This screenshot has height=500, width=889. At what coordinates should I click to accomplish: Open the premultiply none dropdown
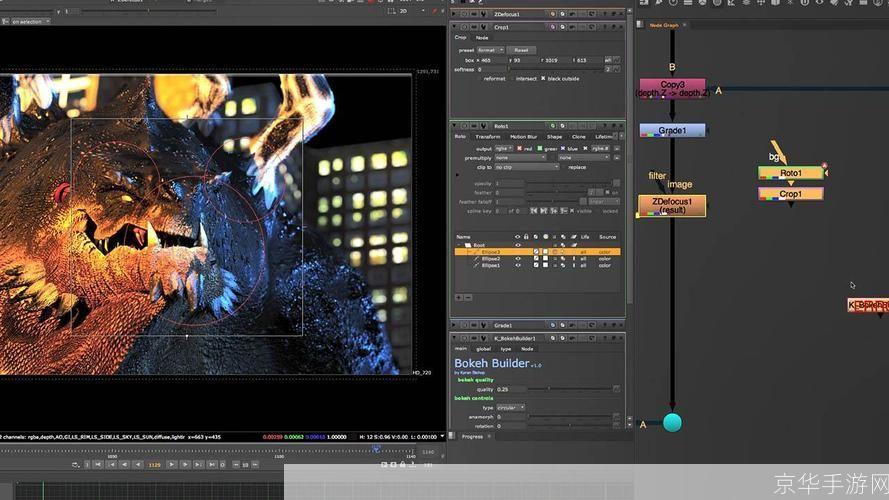(x=520, y=158)
